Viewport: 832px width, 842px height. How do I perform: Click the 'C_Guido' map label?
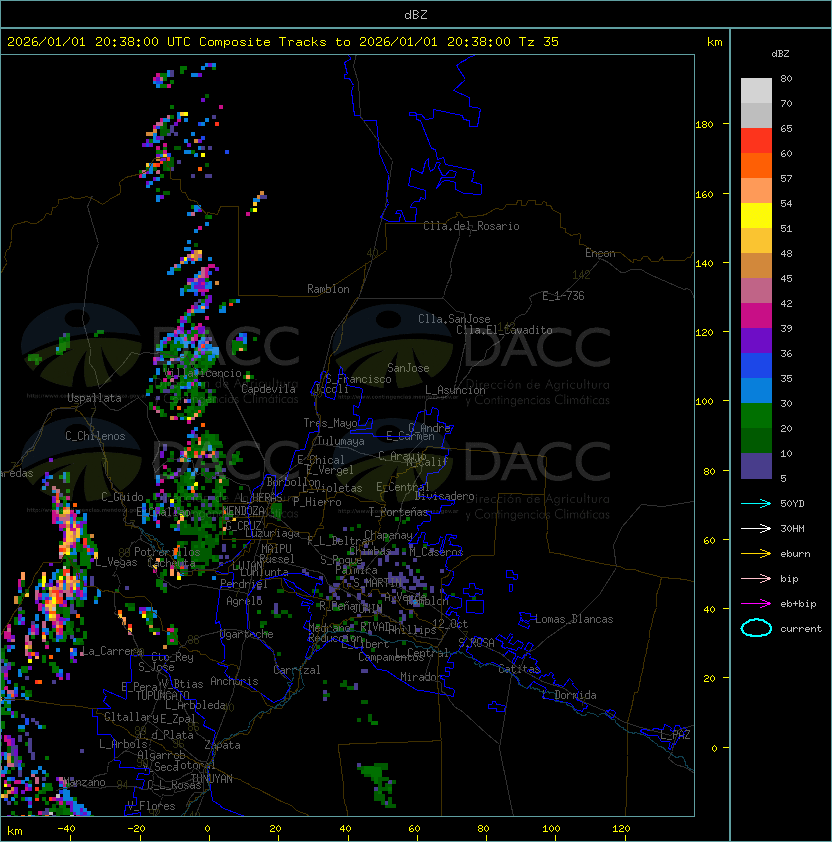pos(122,497)
